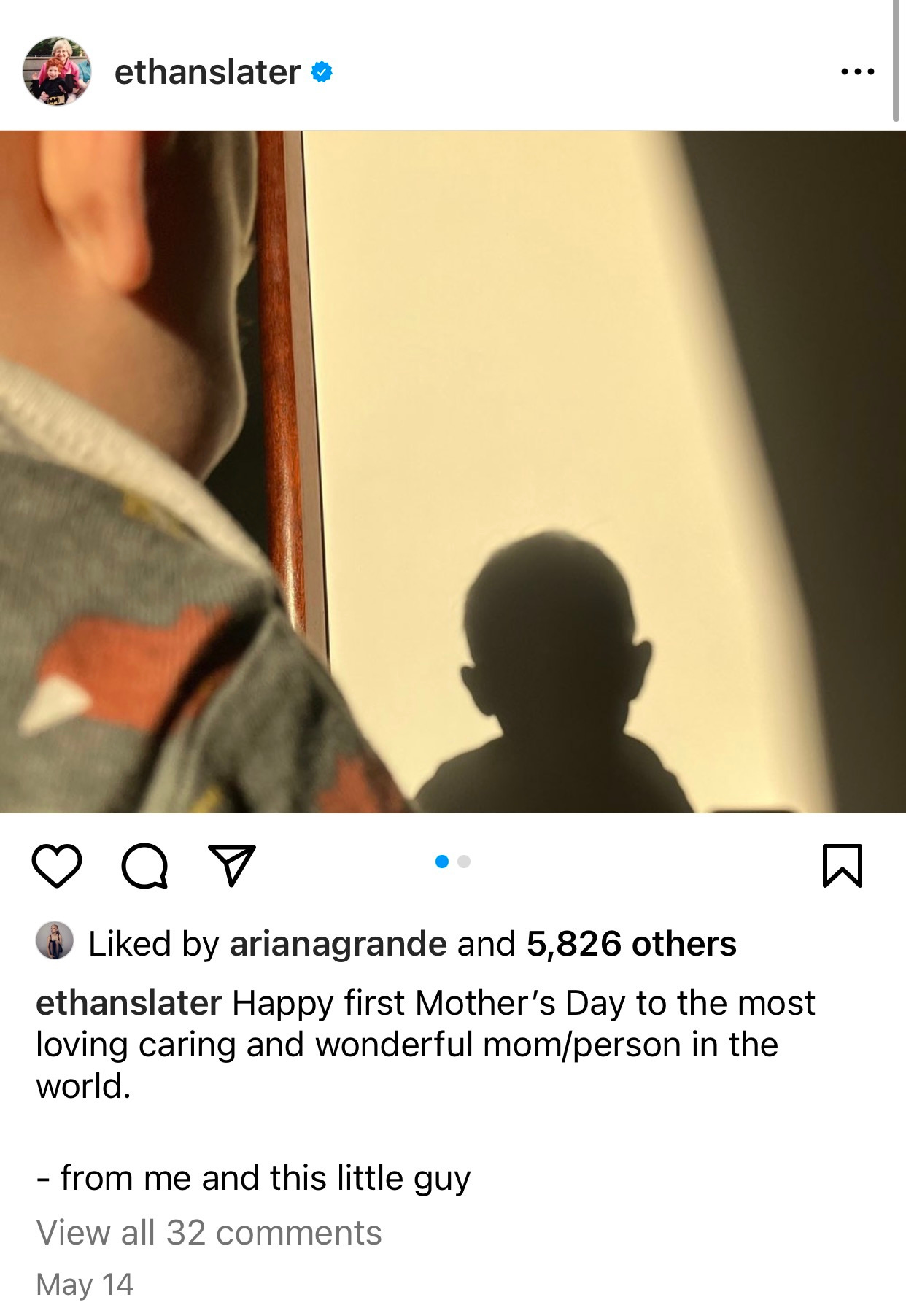Click the Mother's Day caption text
906x1316 pixels.
[x=425, y=1045]
